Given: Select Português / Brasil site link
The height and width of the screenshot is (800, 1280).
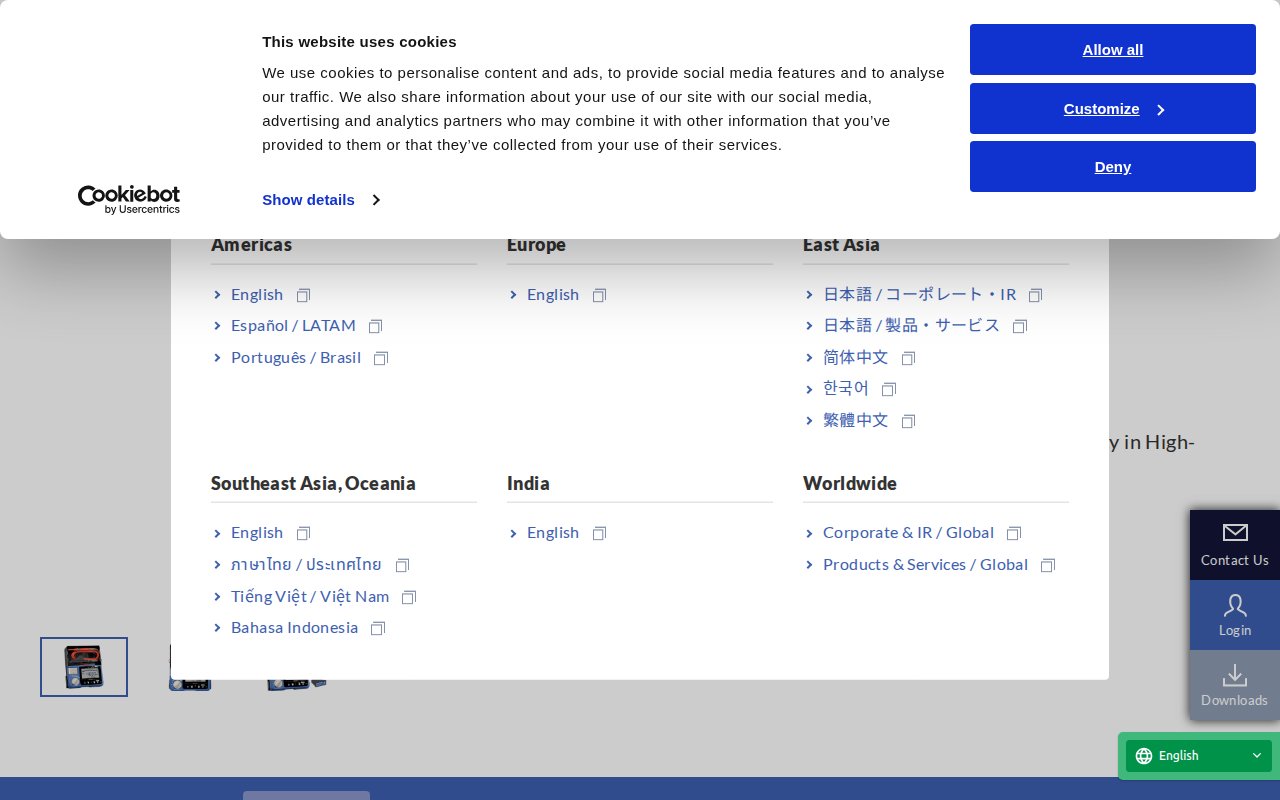Looking at the screenshot, I should tap(295, 357).
